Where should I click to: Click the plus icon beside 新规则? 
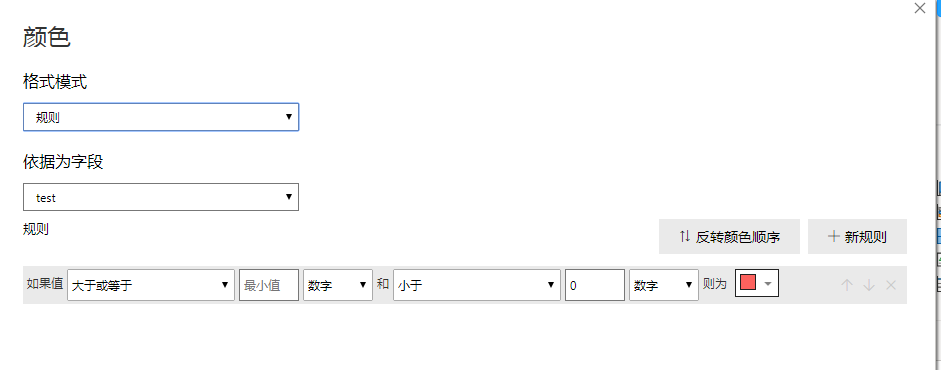(833, 236)
